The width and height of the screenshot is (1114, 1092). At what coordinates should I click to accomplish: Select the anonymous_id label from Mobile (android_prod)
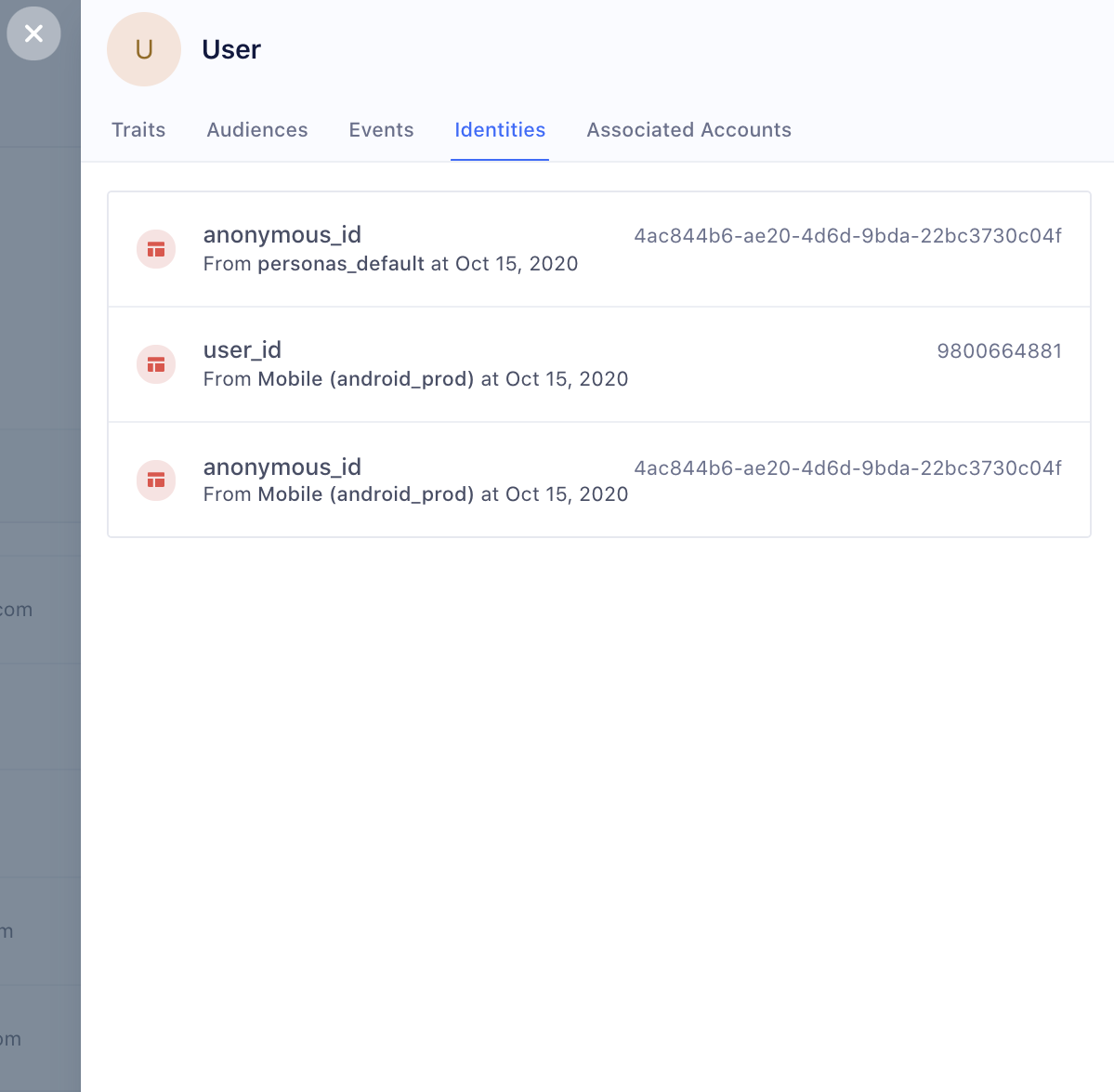pos(282,467)
